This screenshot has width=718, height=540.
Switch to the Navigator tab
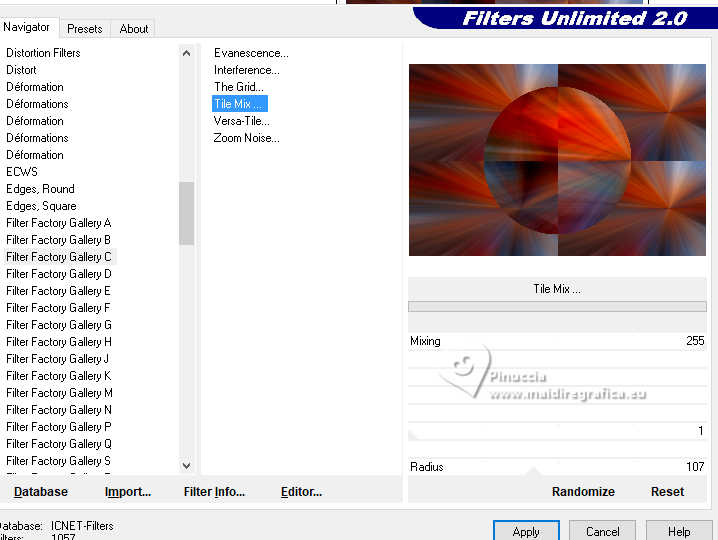(27, 27)
